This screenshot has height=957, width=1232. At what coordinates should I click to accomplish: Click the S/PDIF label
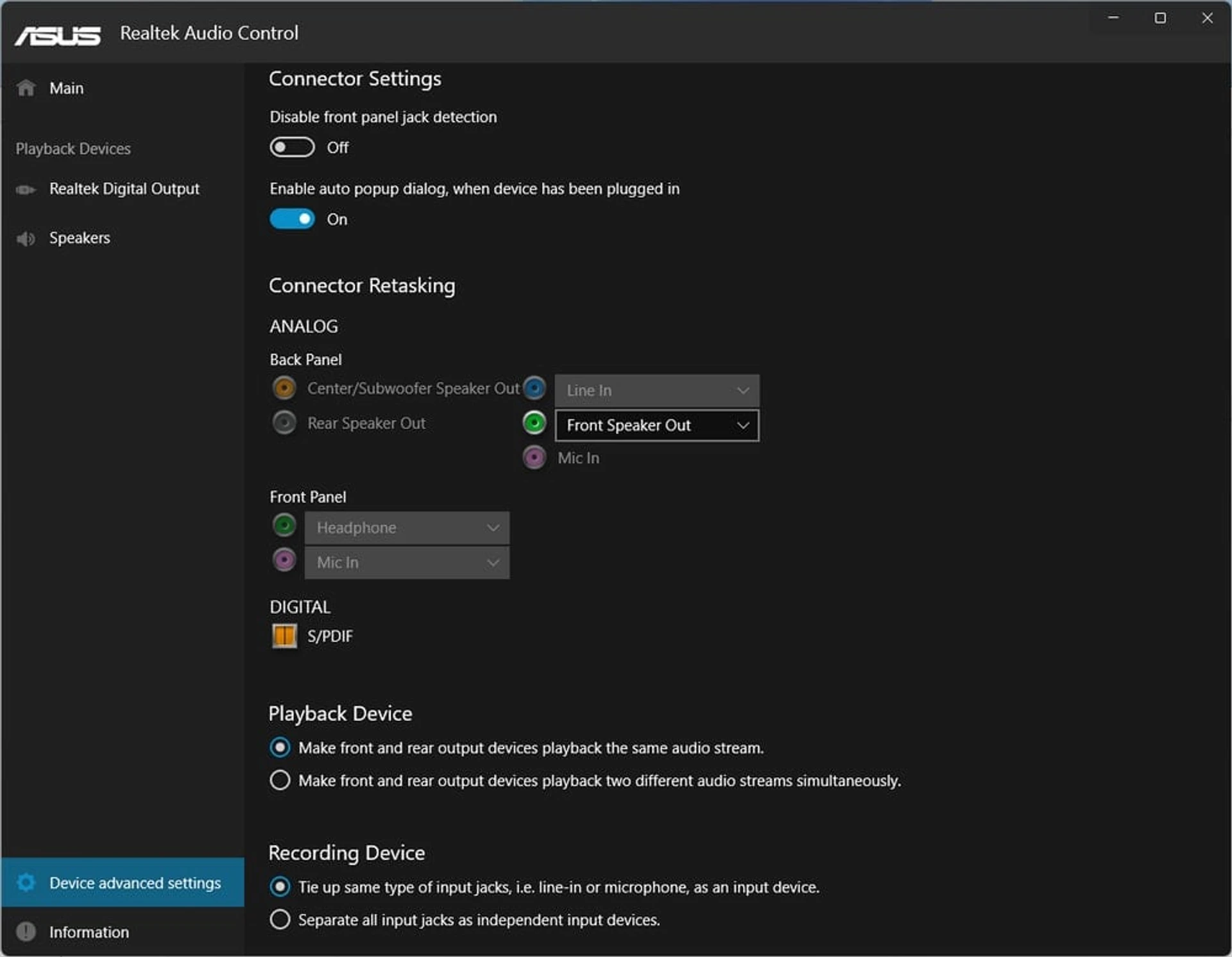330,636
